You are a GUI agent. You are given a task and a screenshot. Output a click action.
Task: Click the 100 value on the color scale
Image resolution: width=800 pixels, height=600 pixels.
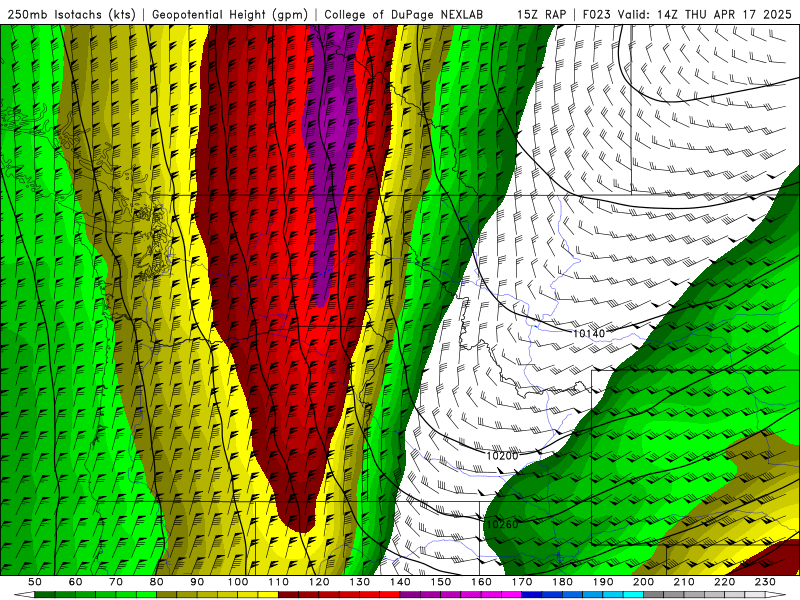[238, 582]
